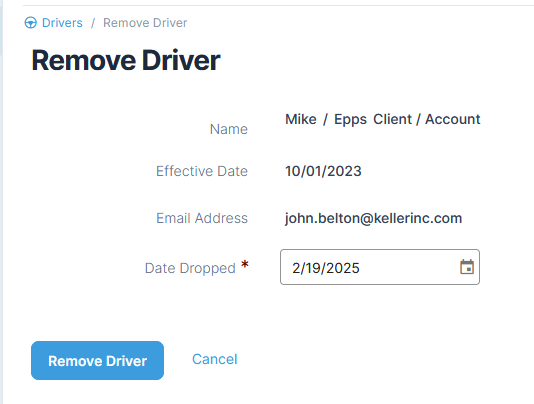Select the john.belton@kellerinc.com email text
The width and height of the screenshot is (534, 404).
373,218
